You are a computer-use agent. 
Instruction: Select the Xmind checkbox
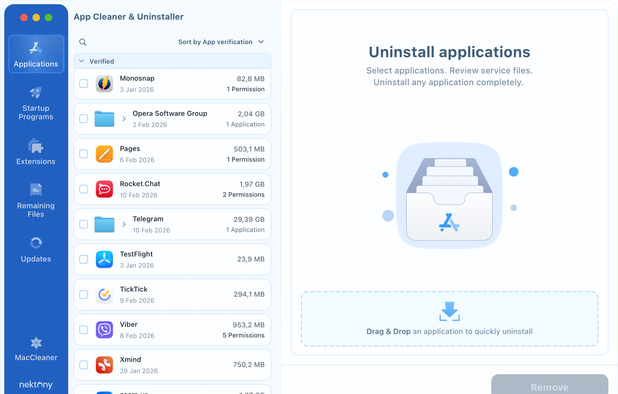[84, 365]
